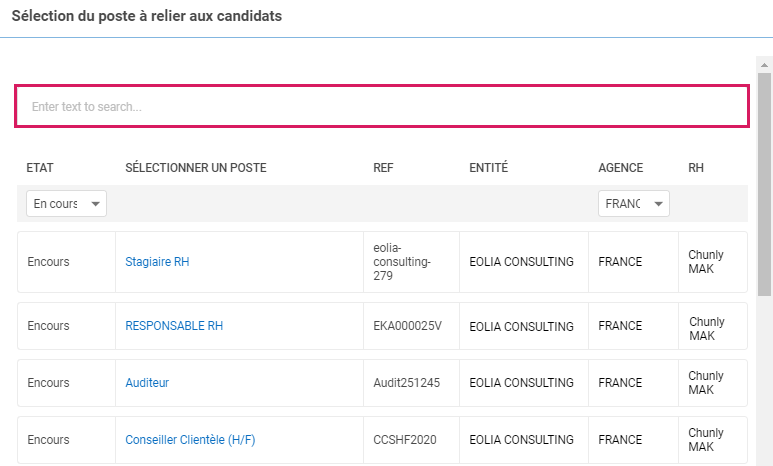773x466 pixels.
Task: Sort by the ETAT column header
Action: 40,168
